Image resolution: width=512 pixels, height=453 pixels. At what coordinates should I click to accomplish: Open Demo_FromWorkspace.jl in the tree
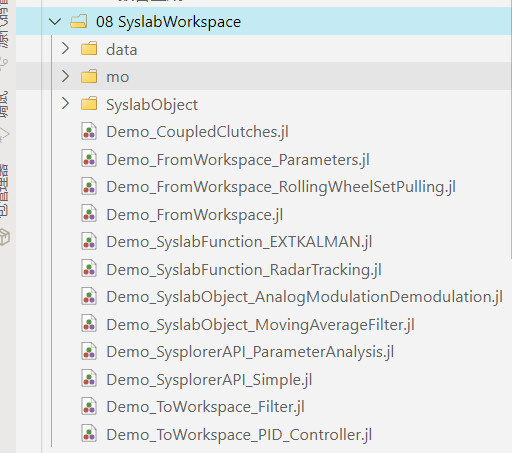click(195, 215)
